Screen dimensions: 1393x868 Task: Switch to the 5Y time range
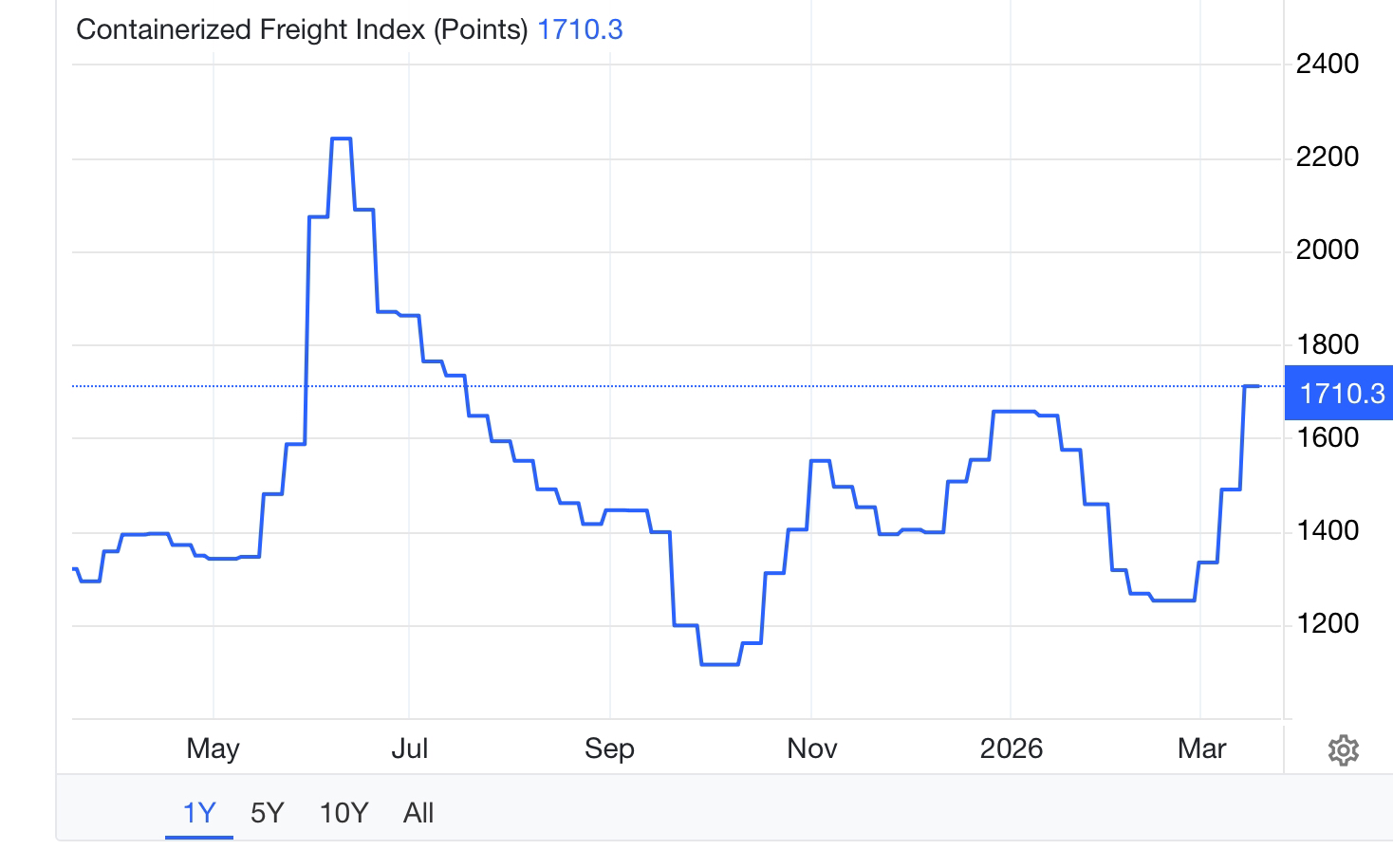[x=268, y=813]
